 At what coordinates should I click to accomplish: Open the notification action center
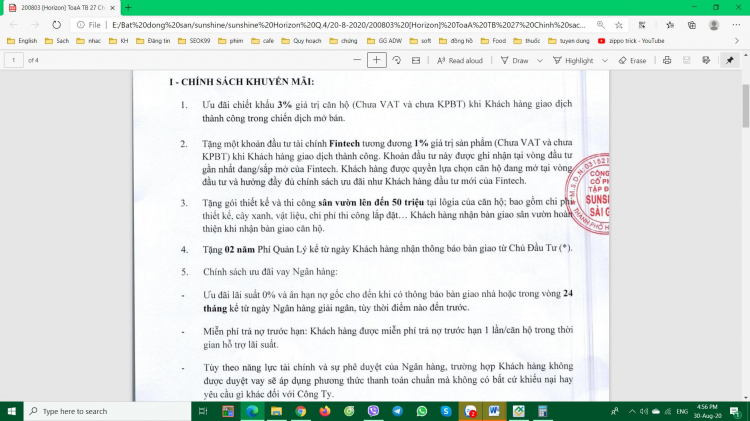click(x=735, y=411)
